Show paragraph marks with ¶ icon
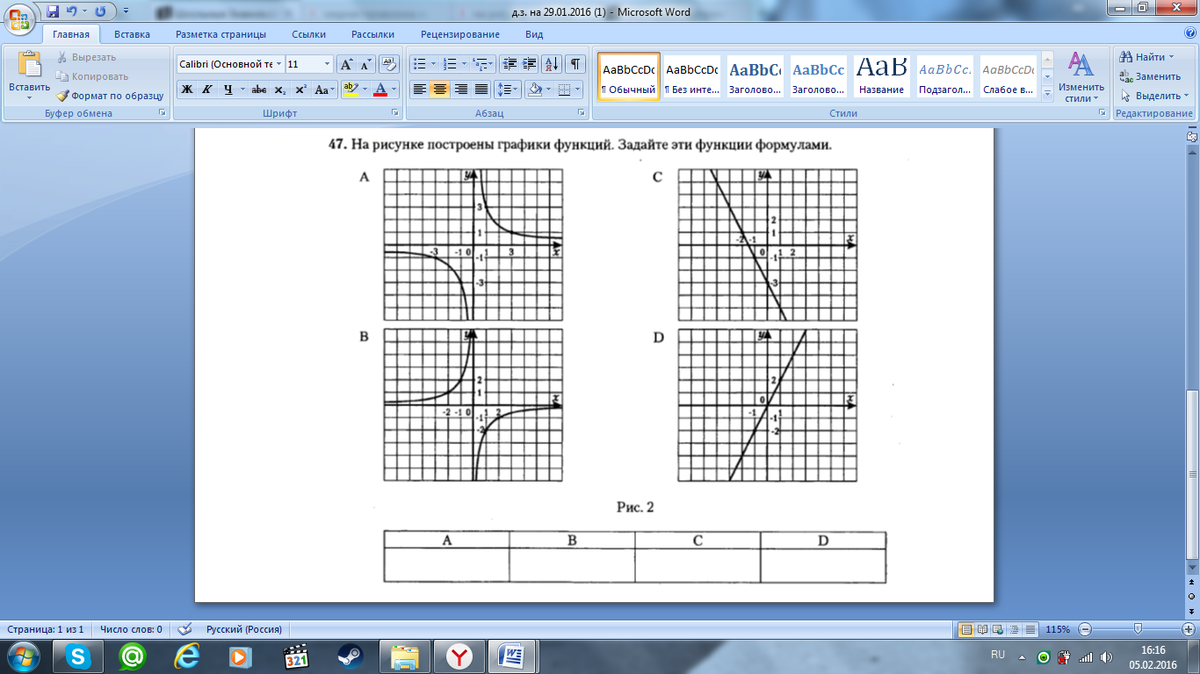This screenshot has width=1200, height=674. 575,64
